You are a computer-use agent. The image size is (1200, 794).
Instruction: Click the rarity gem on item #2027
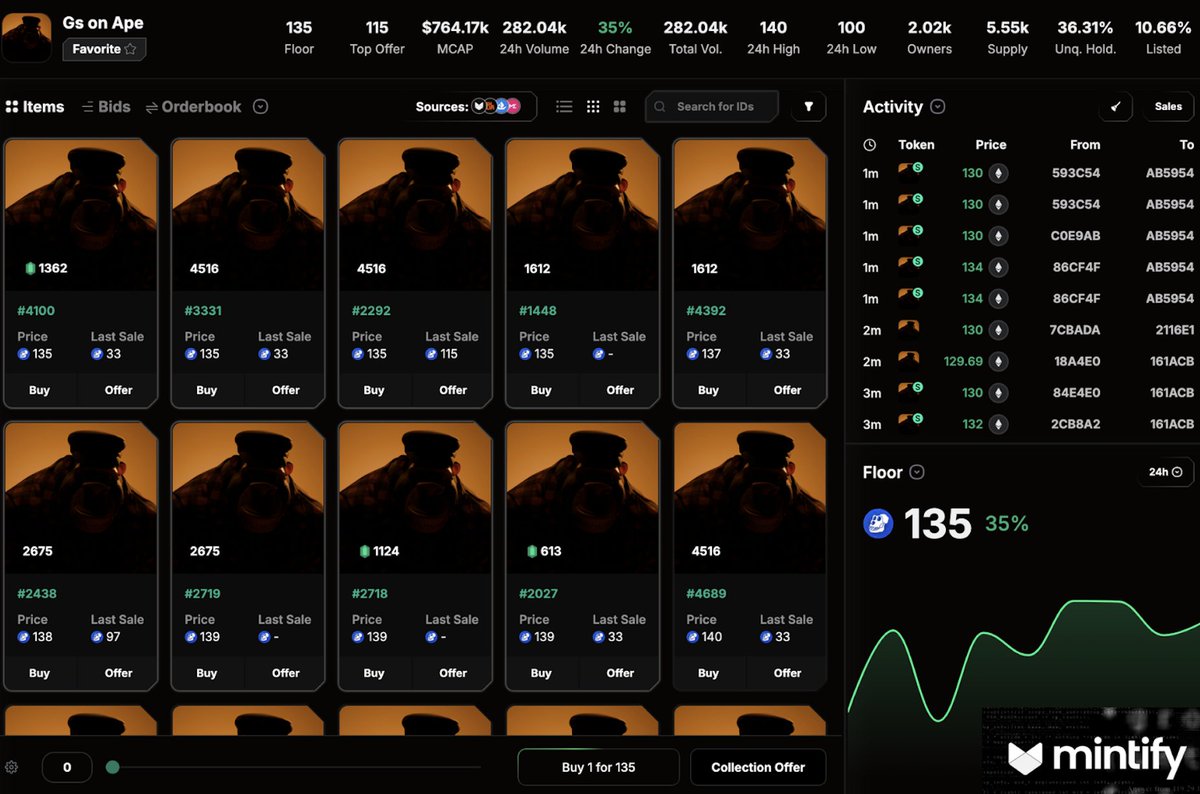coord(532,551)
